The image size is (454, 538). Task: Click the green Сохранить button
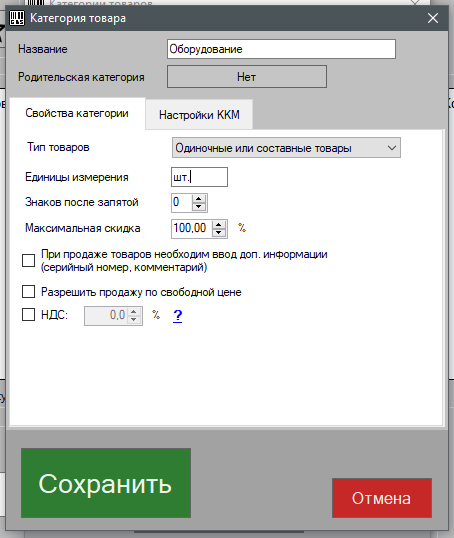[106, 483]
